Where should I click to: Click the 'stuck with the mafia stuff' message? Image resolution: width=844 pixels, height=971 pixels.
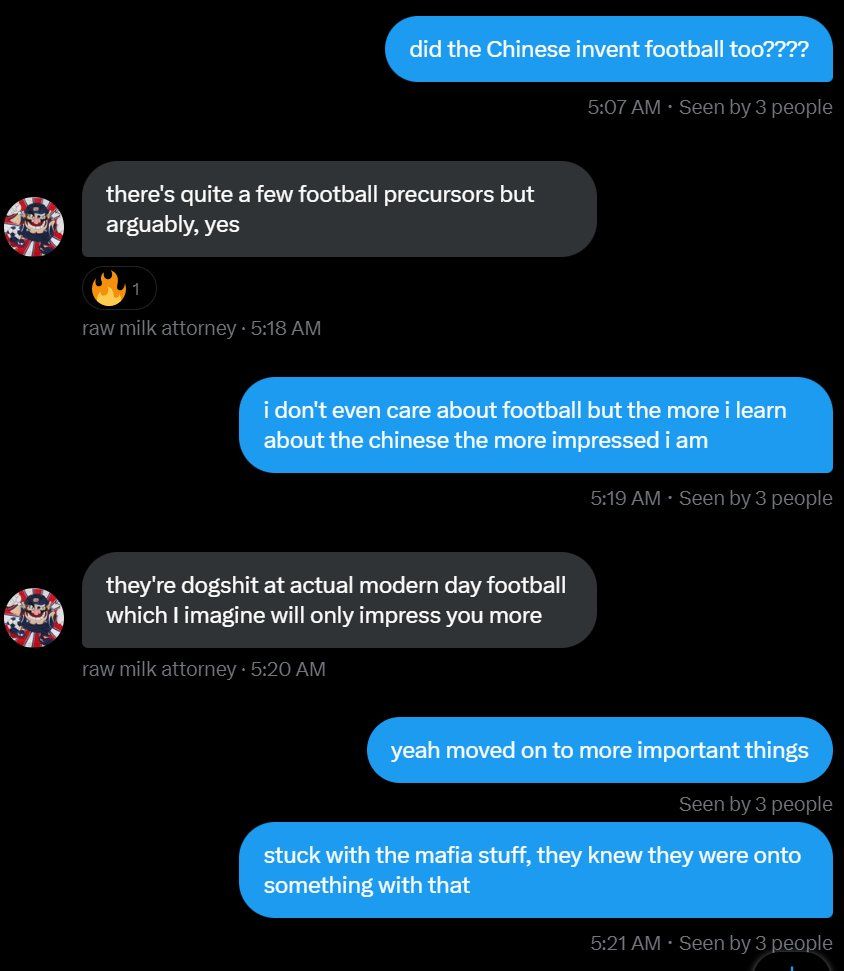[536, 870]
